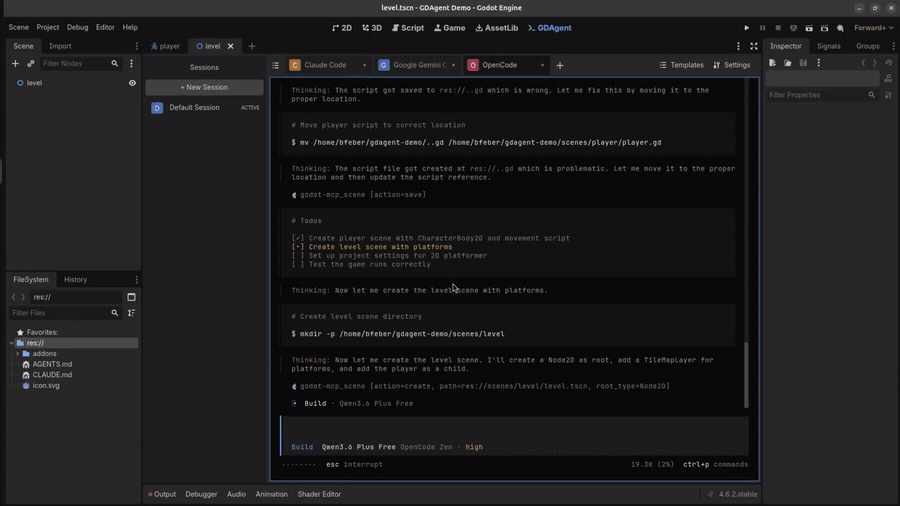Toggle FileSystem split view mode icon
The height and width of the screenshot is (506, 900).
131,297
